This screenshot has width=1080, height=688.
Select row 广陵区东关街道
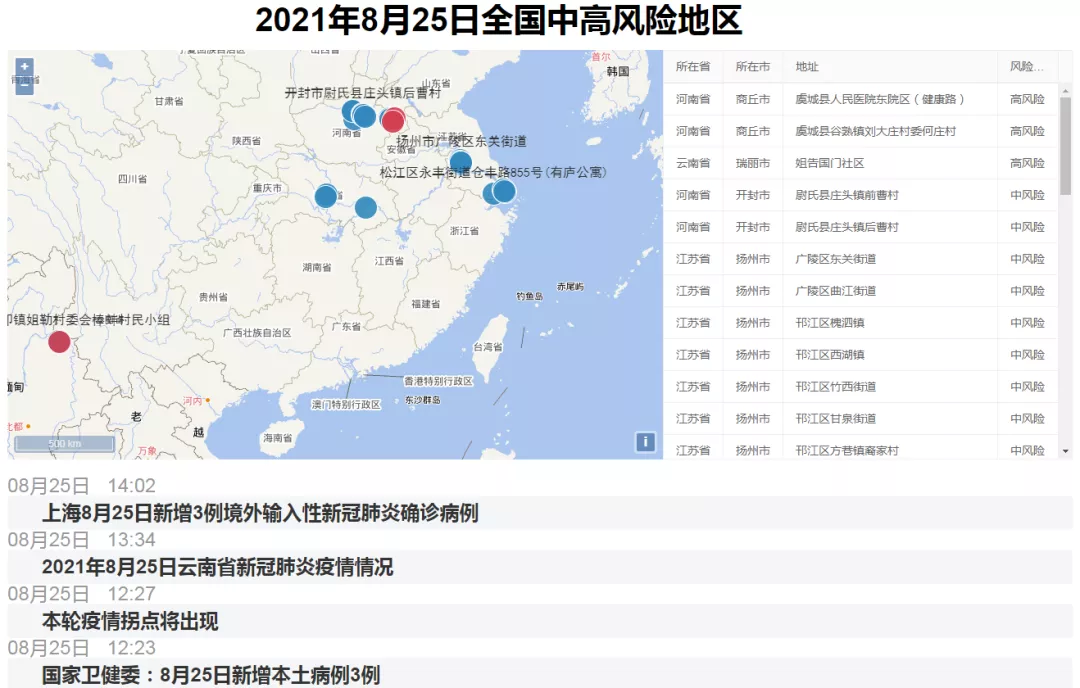pyautogui.click(x=860, y=259)
